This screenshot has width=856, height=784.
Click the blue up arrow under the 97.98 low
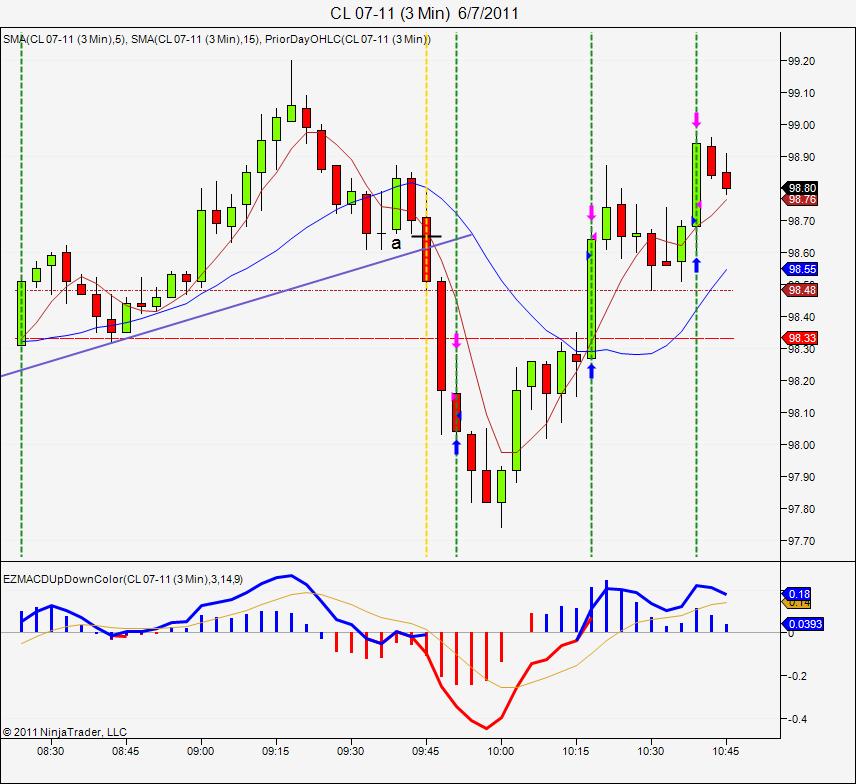tap(456, 448)
